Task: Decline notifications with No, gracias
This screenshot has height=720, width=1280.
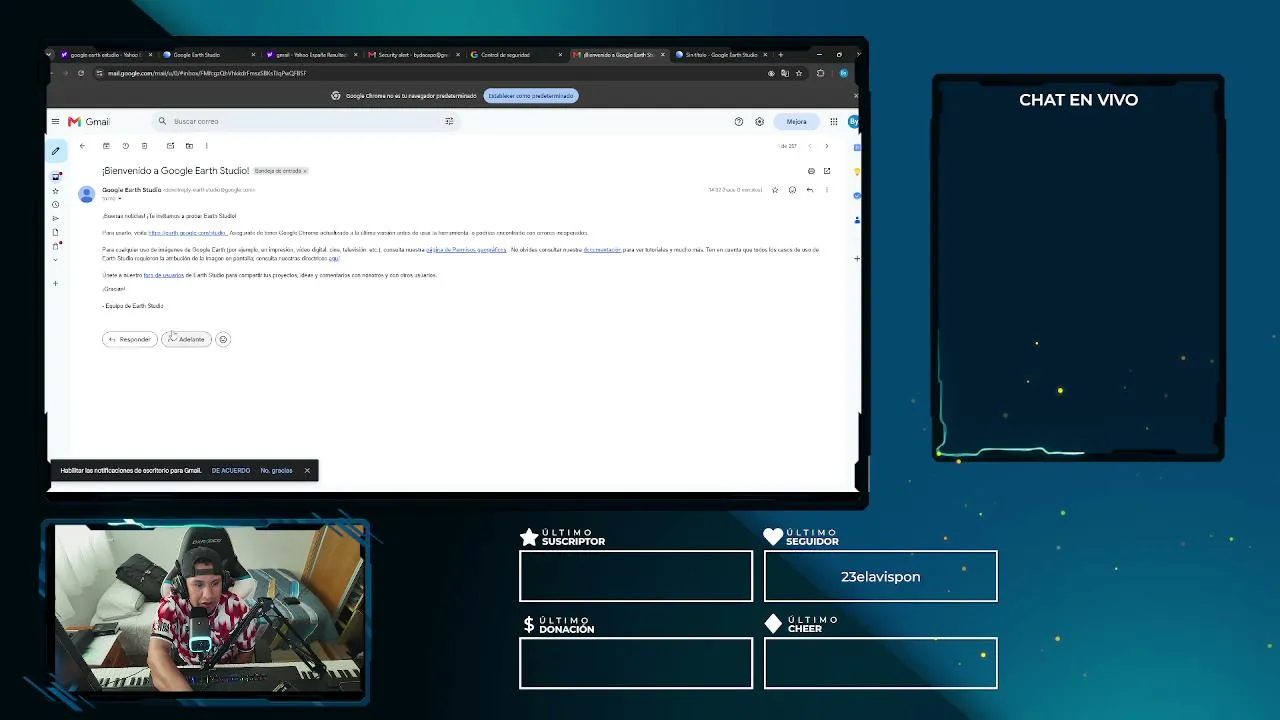Action: tap(276, 470)
